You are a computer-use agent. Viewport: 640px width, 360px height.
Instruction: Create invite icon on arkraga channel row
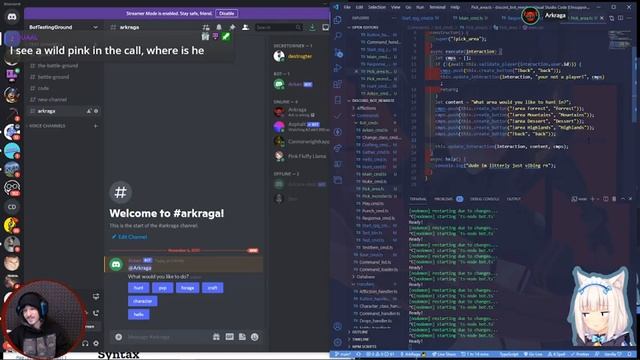click(x=89, y=111)
